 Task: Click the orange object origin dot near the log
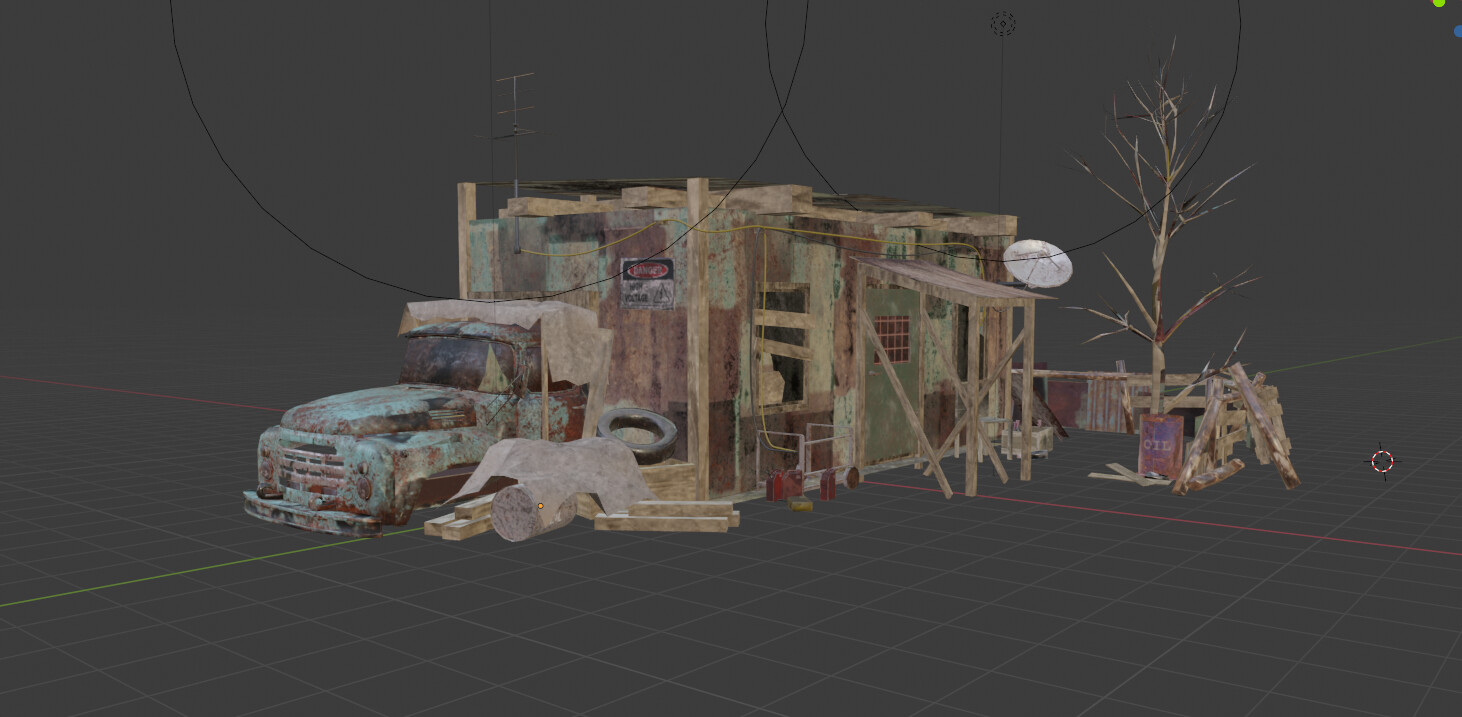coord(540,506)
